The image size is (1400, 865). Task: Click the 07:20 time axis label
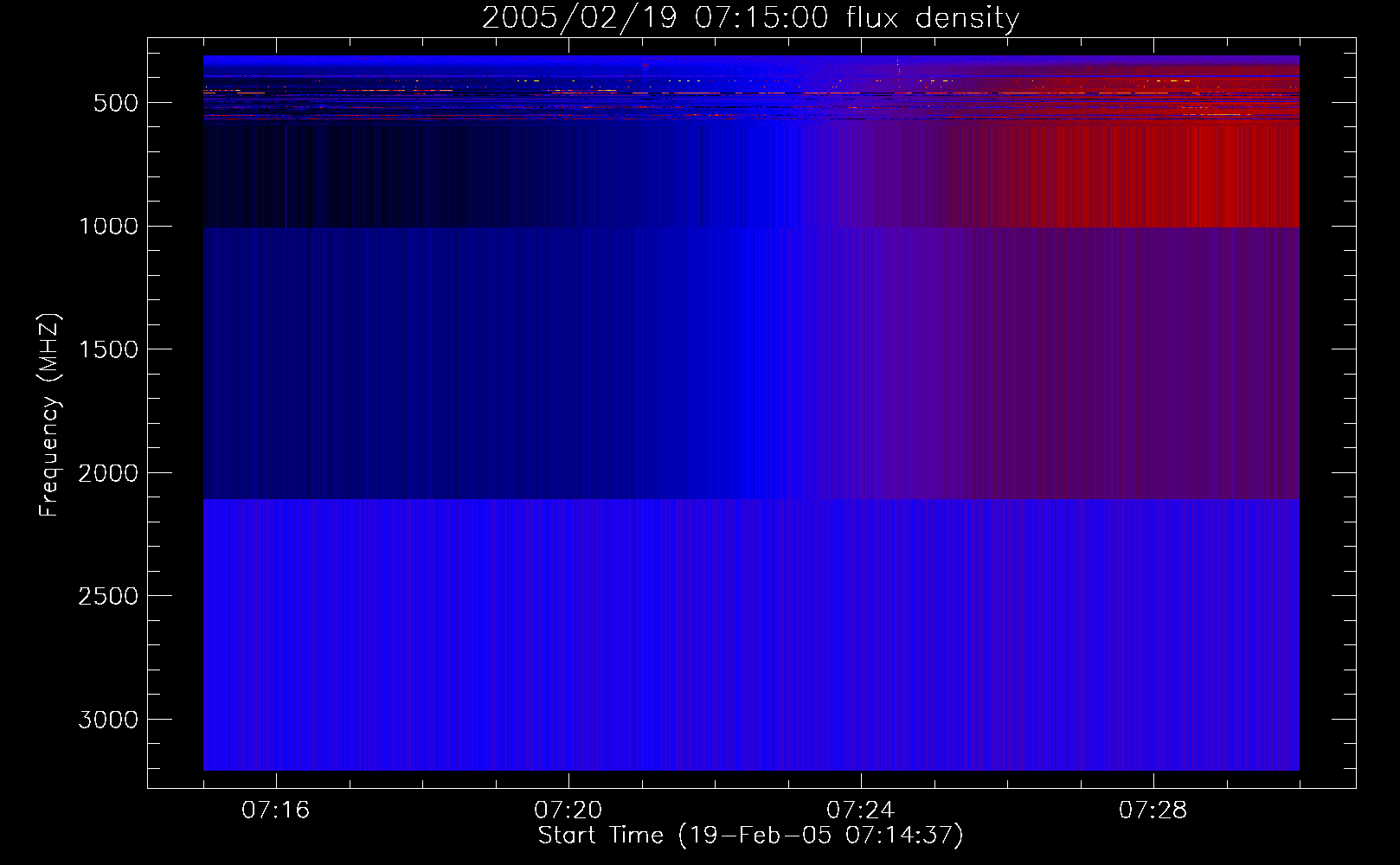coord(568,811)
